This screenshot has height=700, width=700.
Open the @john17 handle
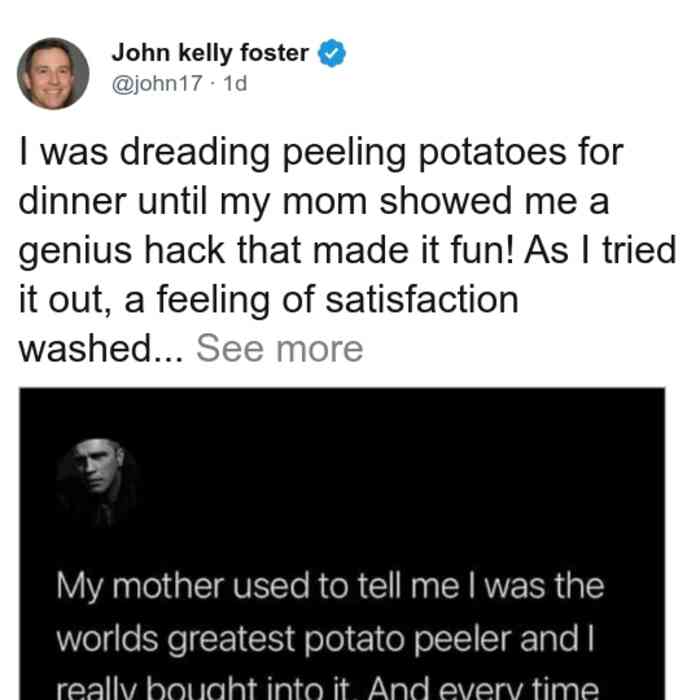(x=157, y=83)
